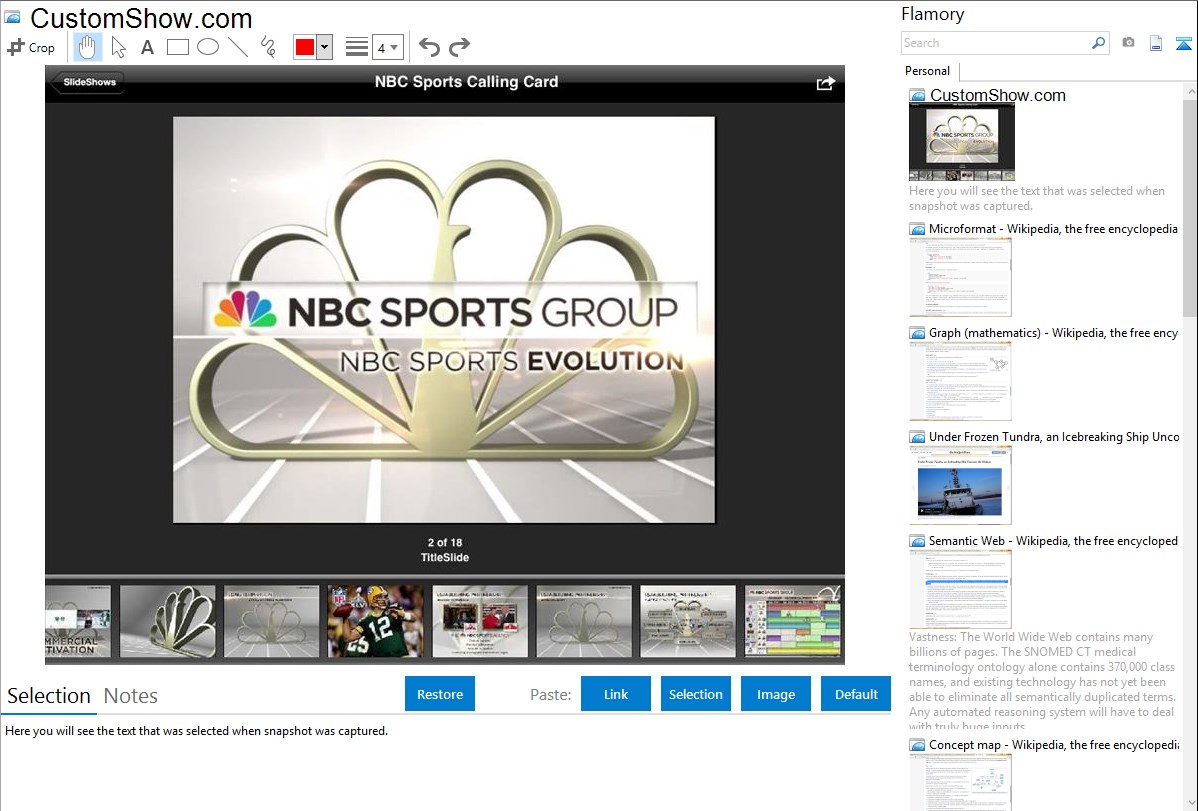Undo the last annotation

pos(429,47)
